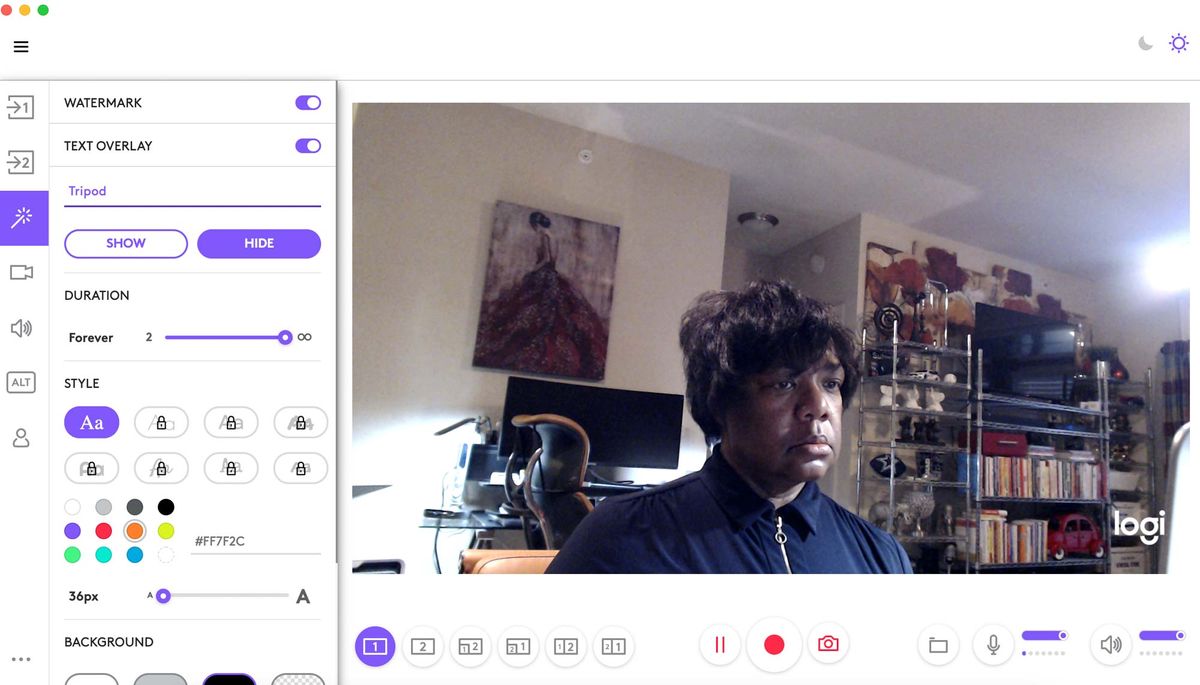Open the hamburger menu
The height and width of the screenshot is (685, 1200).
[21, 47]
